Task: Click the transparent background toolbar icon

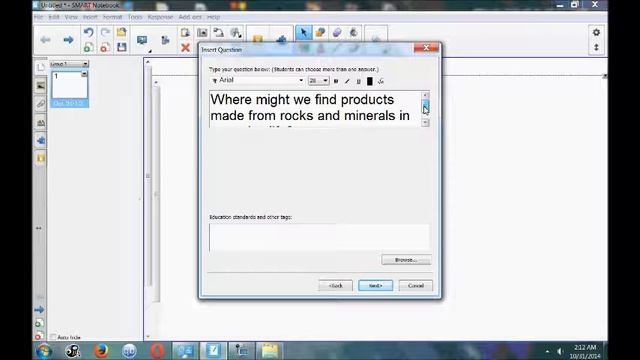Action: coord(165,40)
